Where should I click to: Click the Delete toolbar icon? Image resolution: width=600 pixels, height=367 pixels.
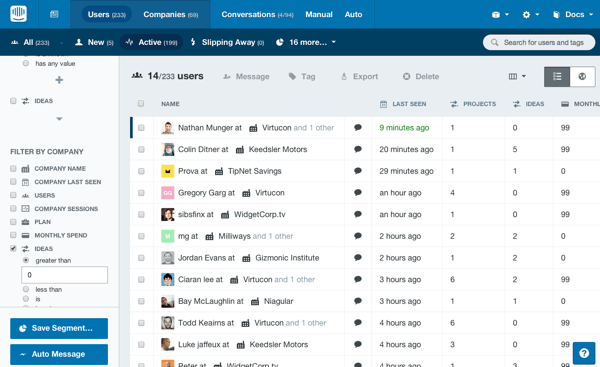[406, 77]
